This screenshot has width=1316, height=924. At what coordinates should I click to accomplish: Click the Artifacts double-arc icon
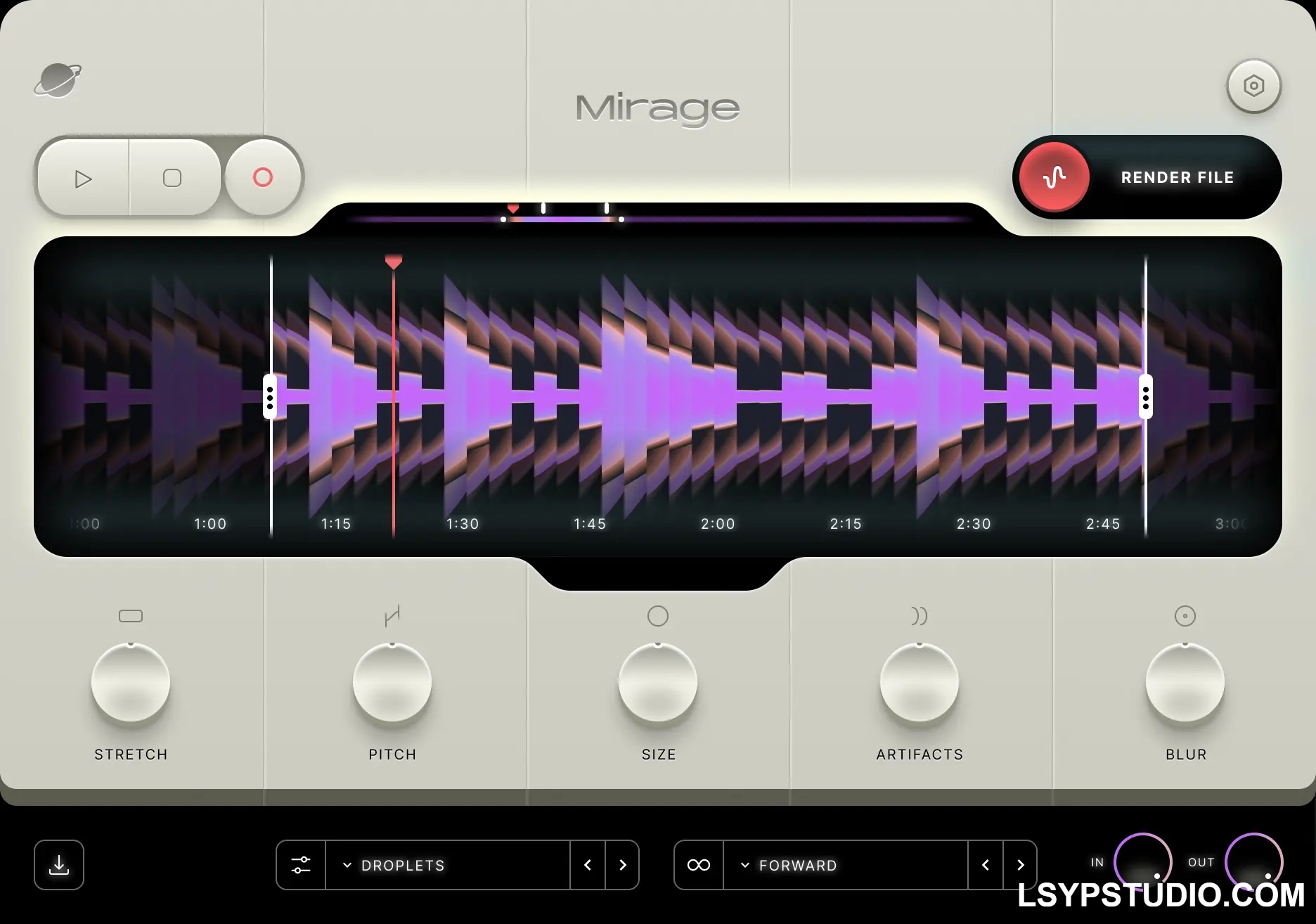[x=920, y=616]
